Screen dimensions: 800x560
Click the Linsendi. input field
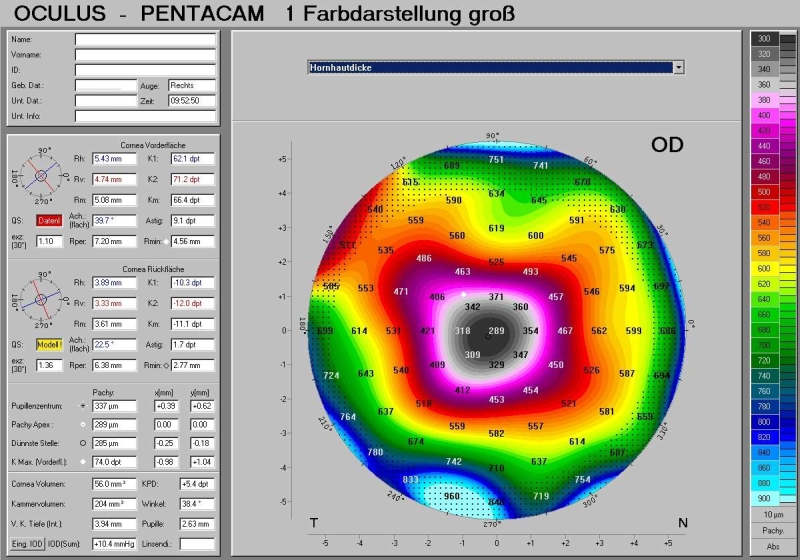(197, 543)
